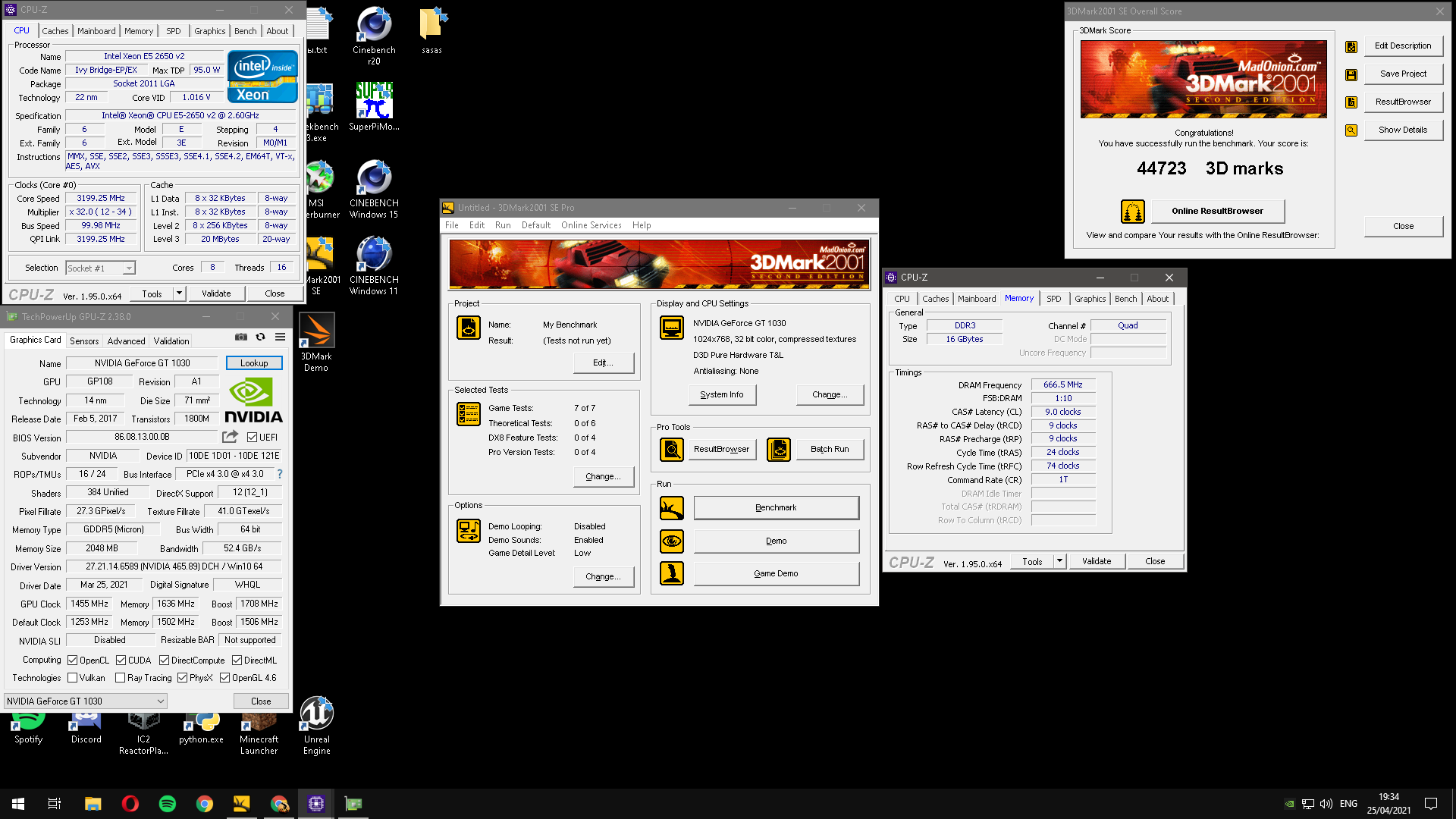Viewport: 1456px width, 819px height.
Task: Click the Bus Interface question mark icon
Action: [280, 474]
